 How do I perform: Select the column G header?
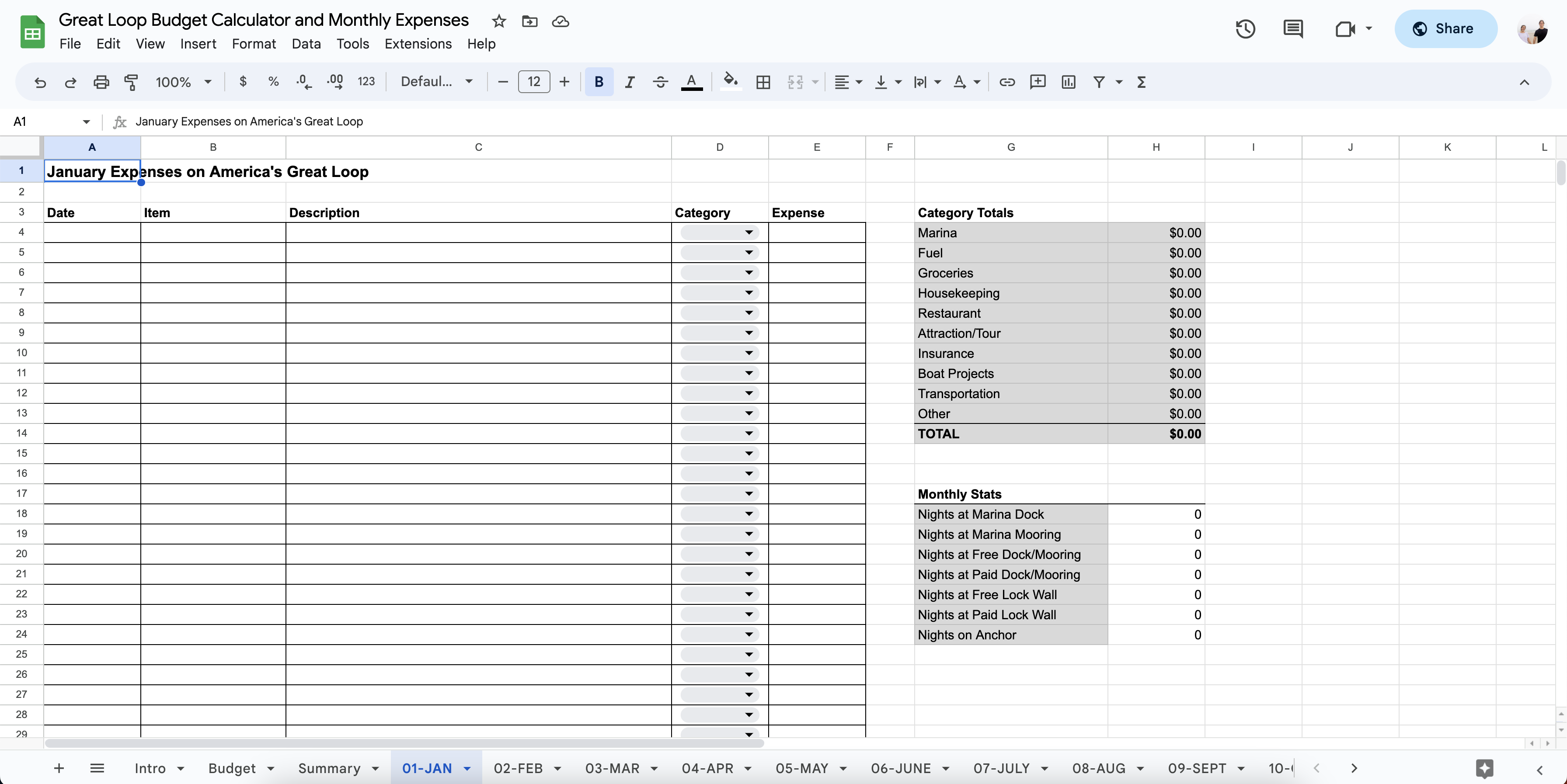[1010, 147]
